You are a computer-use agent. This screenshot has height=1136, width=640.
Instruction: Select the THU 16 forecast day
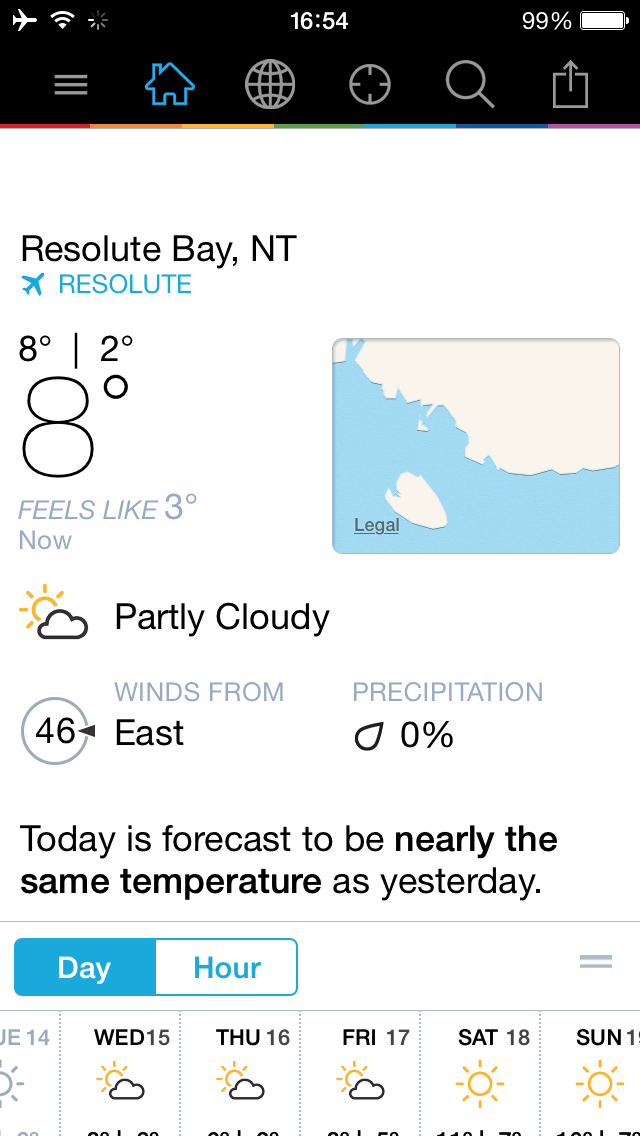tap(241, 1074)
